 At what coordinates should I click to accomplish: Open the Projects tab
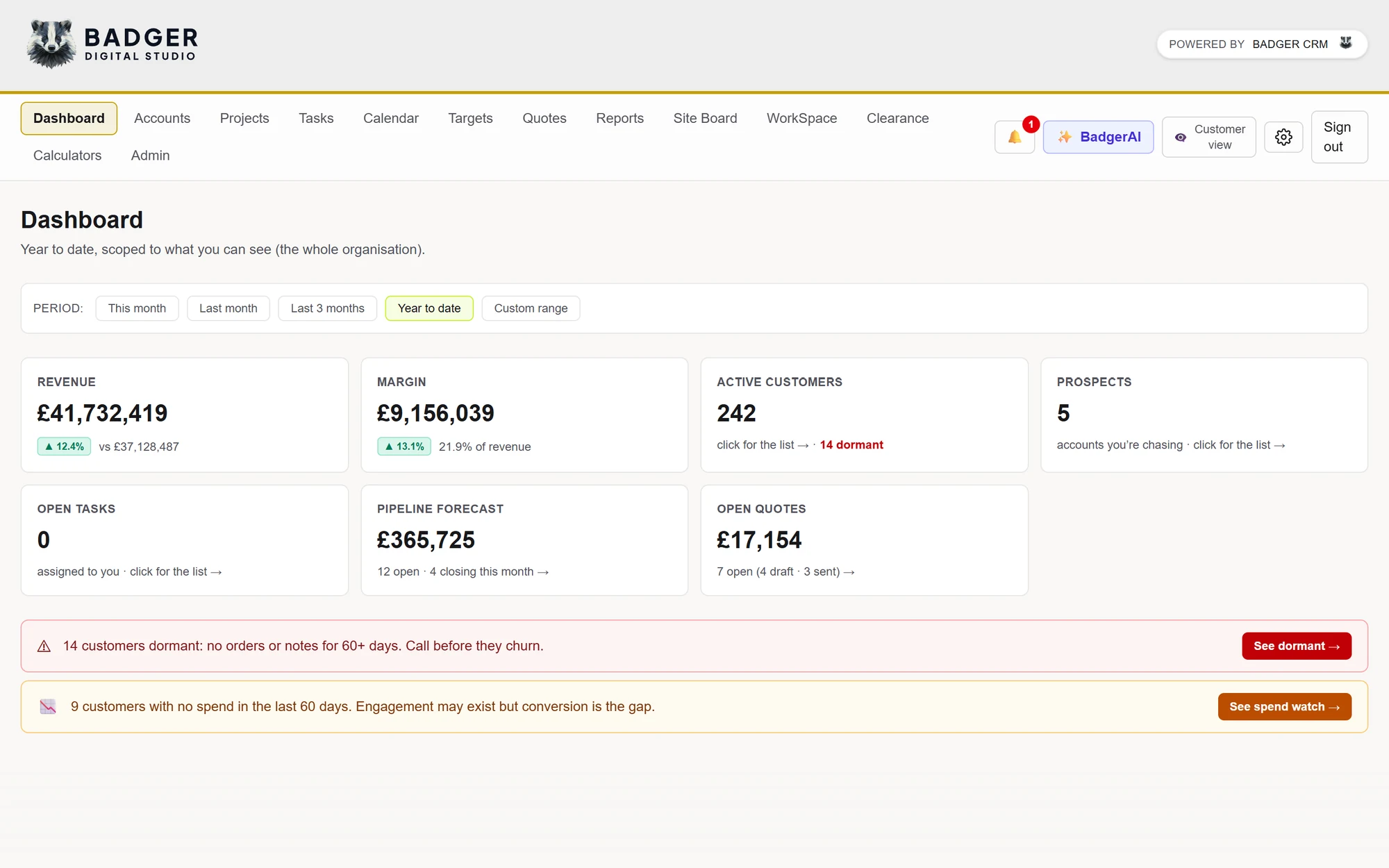tap(244, 118)
